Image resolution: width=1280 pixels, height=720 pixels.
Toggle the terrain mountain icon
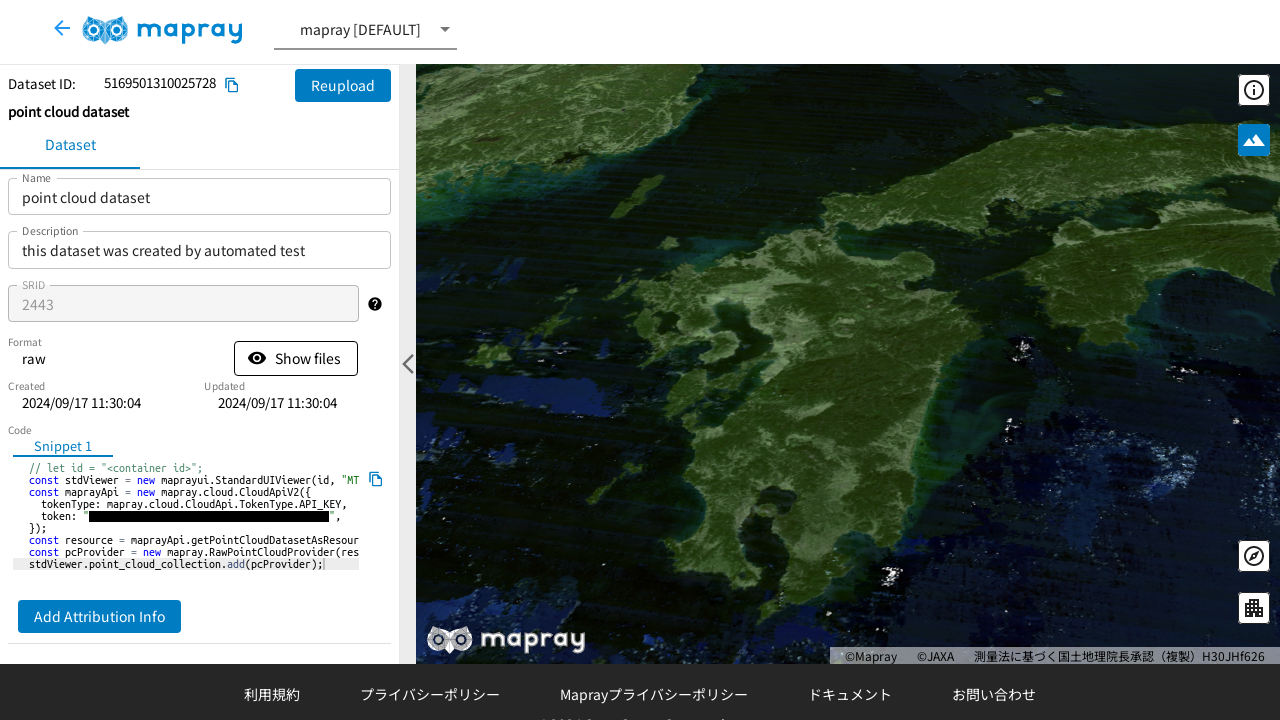(1254, 140)
